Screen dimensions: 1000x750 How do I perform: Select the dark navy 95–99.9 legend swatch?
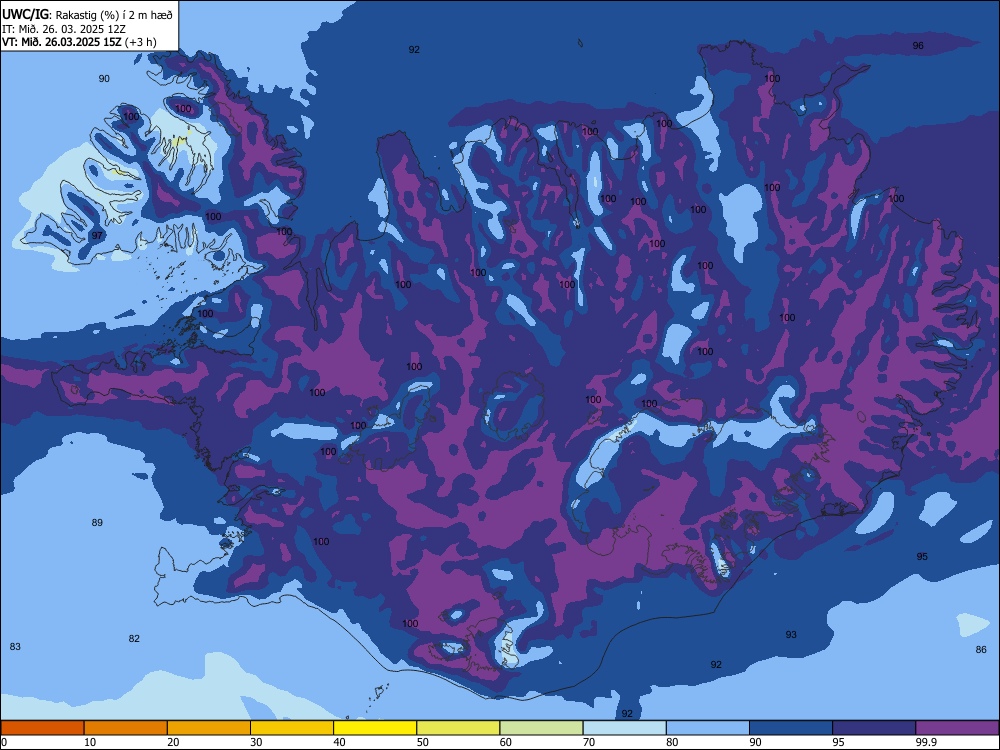point(874,728)
